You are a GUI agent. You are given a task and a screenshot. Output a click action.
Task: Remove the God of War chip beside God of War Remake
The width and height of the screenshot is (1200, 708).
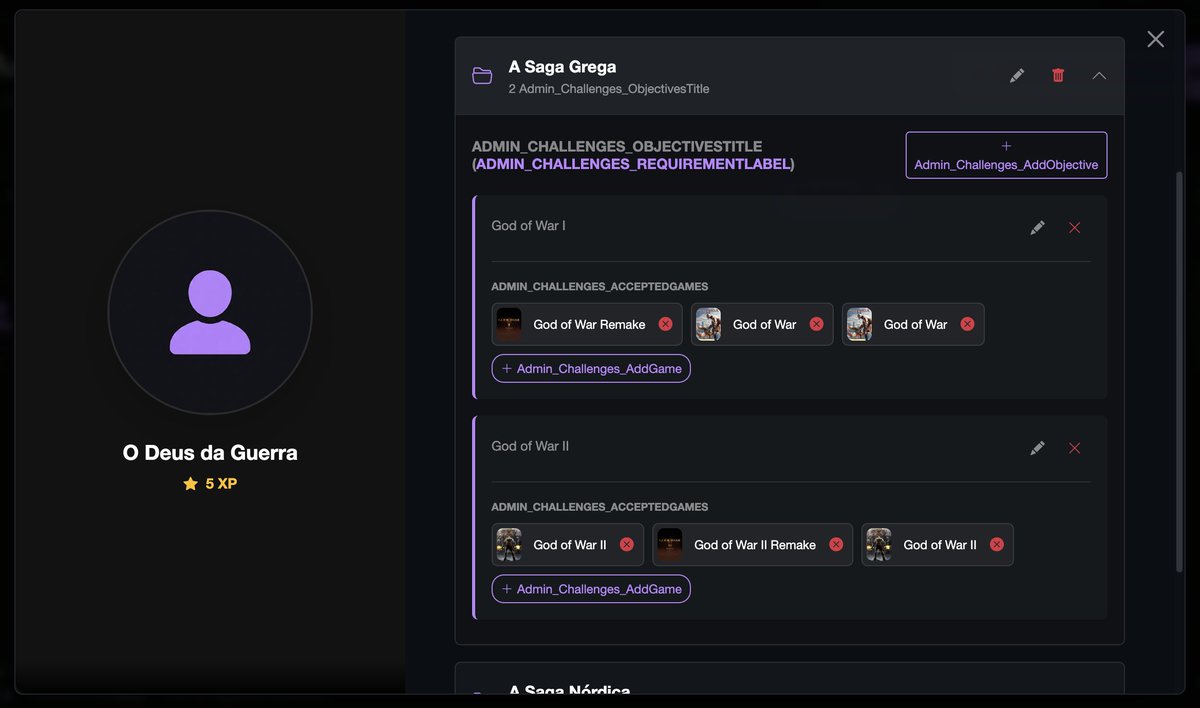(816, 324)
